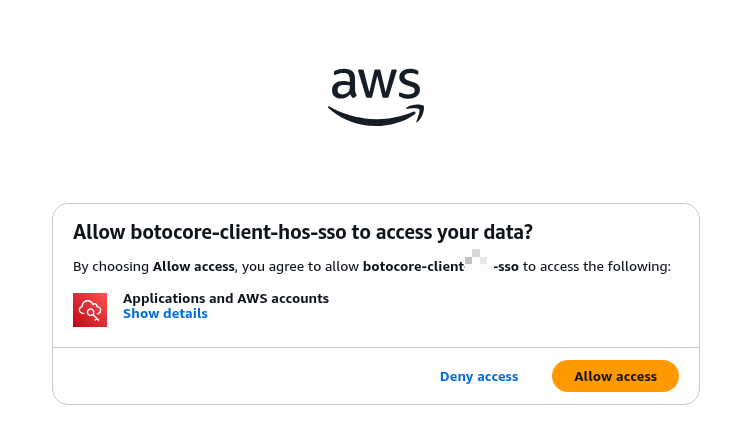This screenshot has width=742, height=423.
Task: Click bold "Allow access" in the description sentence
Action: [193, 267]
